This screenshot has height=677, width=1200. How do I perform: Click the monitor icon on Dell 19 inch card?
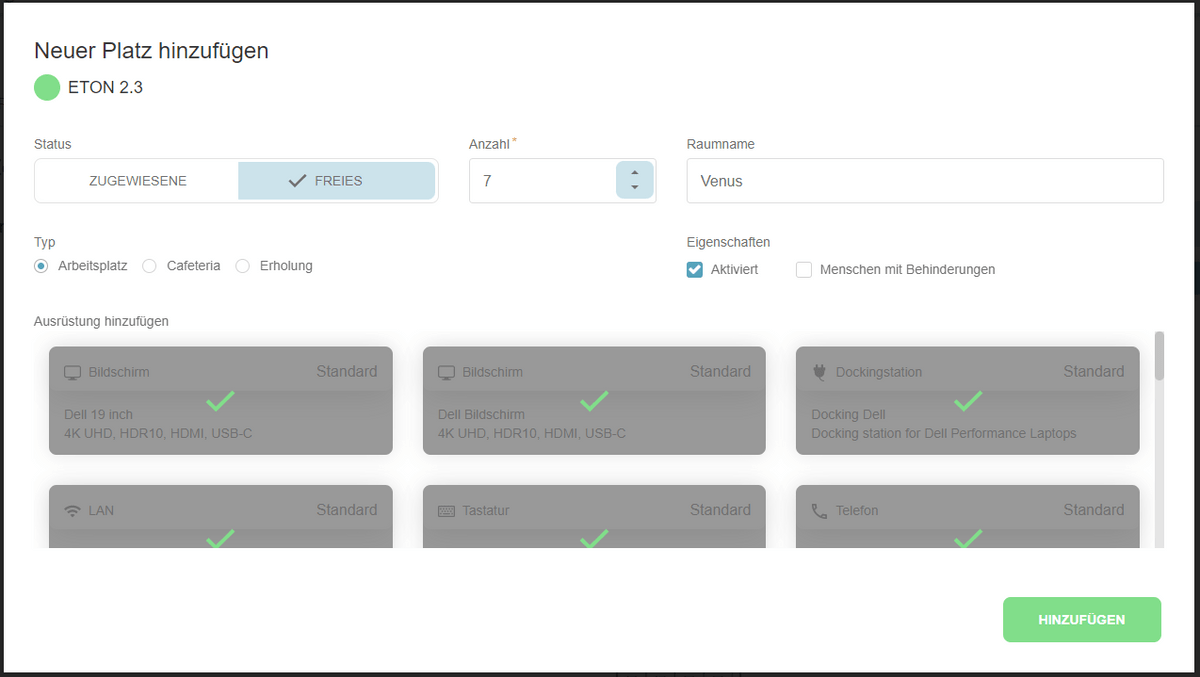72,372
